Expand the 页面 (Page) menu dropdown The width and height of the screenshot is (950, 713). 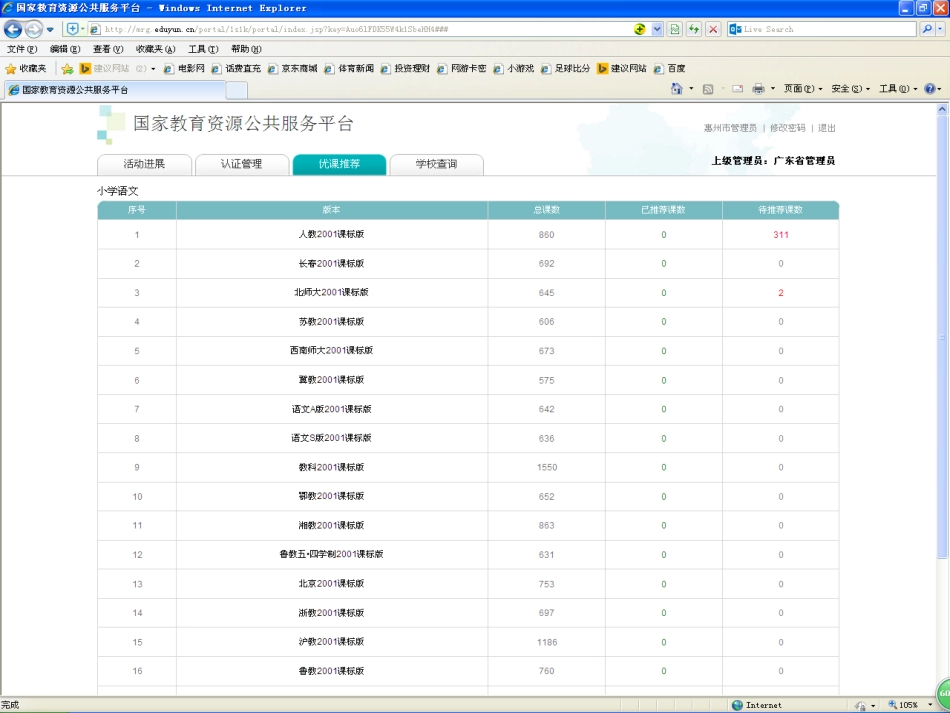pos(803,89)
